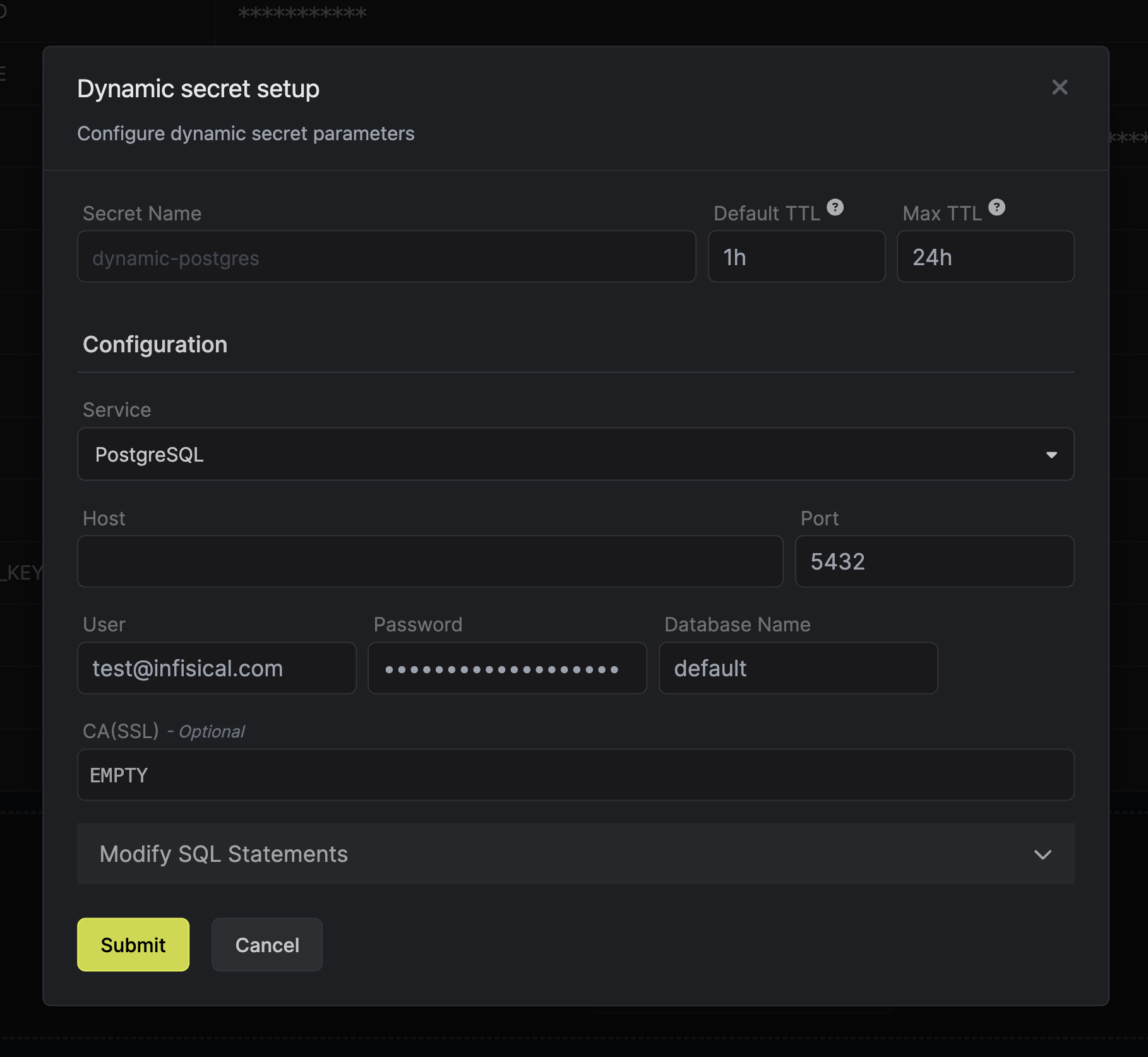
Task: Click the Default TTL field showing 1h
Action: (796, 256)
